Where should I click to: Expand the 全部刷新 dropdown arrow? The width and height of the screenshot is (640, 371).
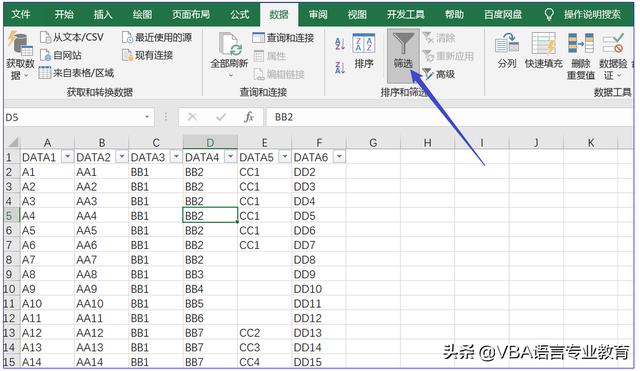pyautogui.click(x=231, y=75)
